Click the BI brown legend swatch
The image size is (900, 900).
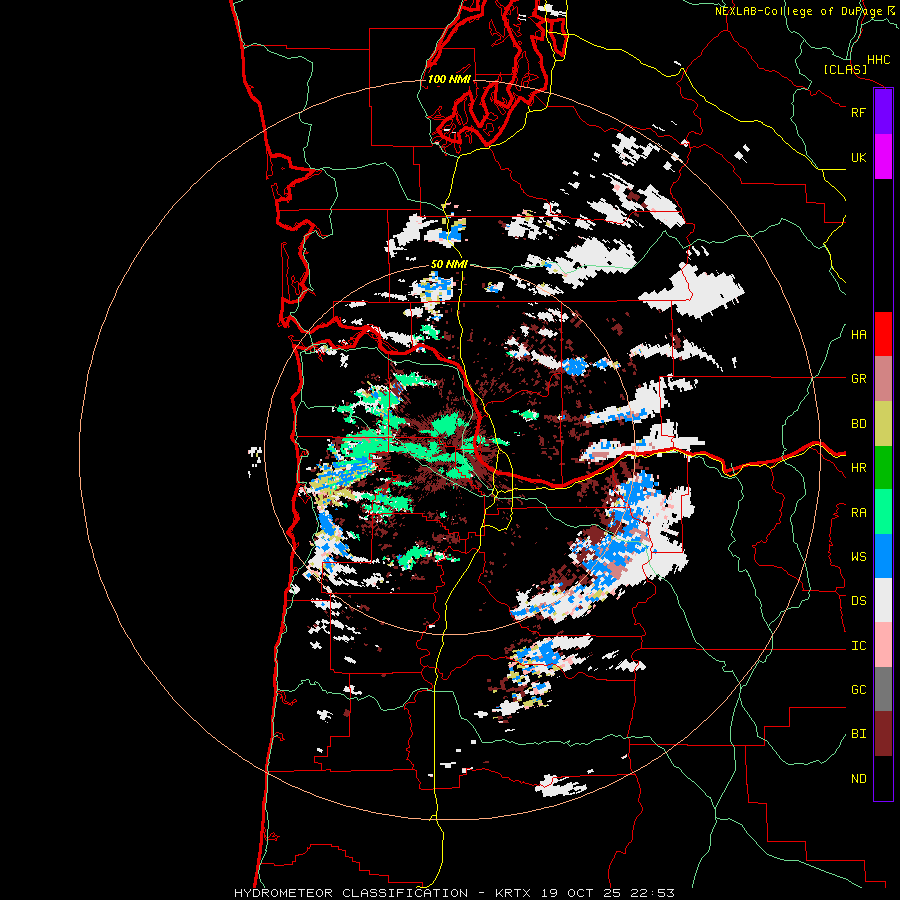(883, 734)
